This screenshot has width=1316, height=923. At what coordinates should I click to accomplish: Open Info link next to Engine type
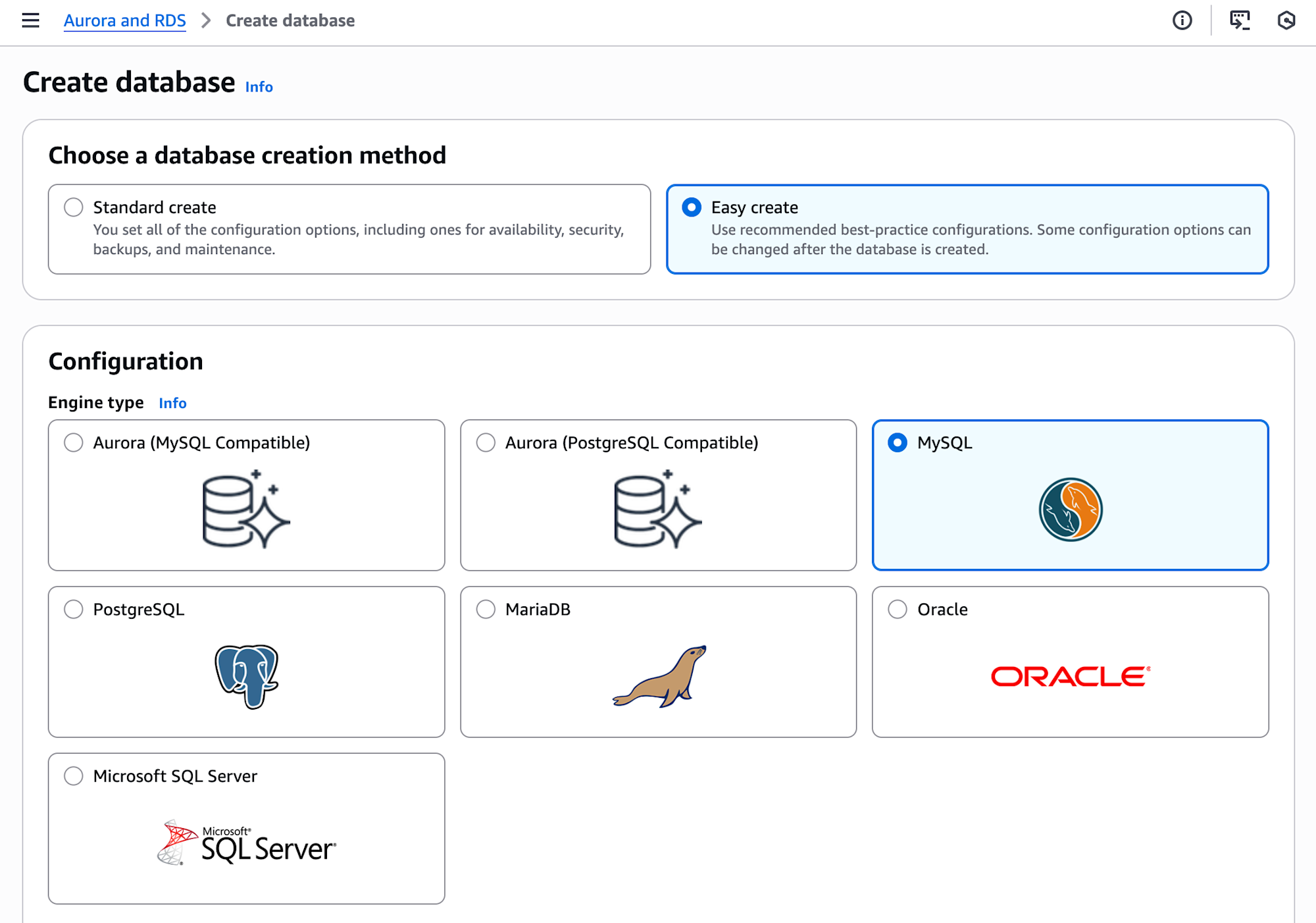tap(172, 403)
